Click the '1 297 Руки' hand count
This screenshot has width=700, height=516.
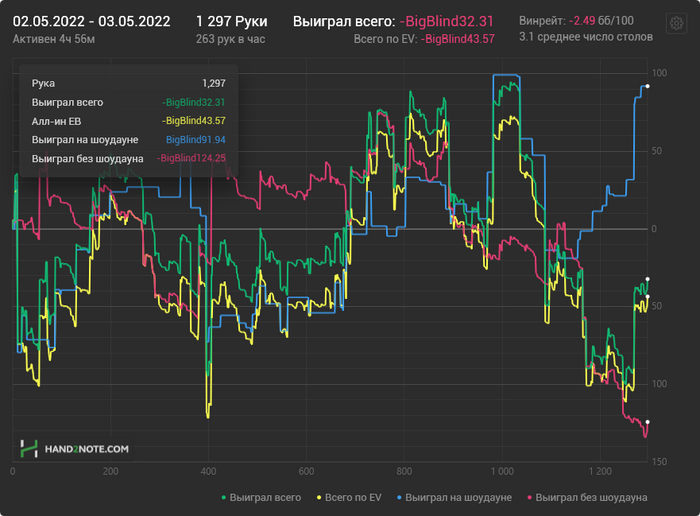pos(232,21)
